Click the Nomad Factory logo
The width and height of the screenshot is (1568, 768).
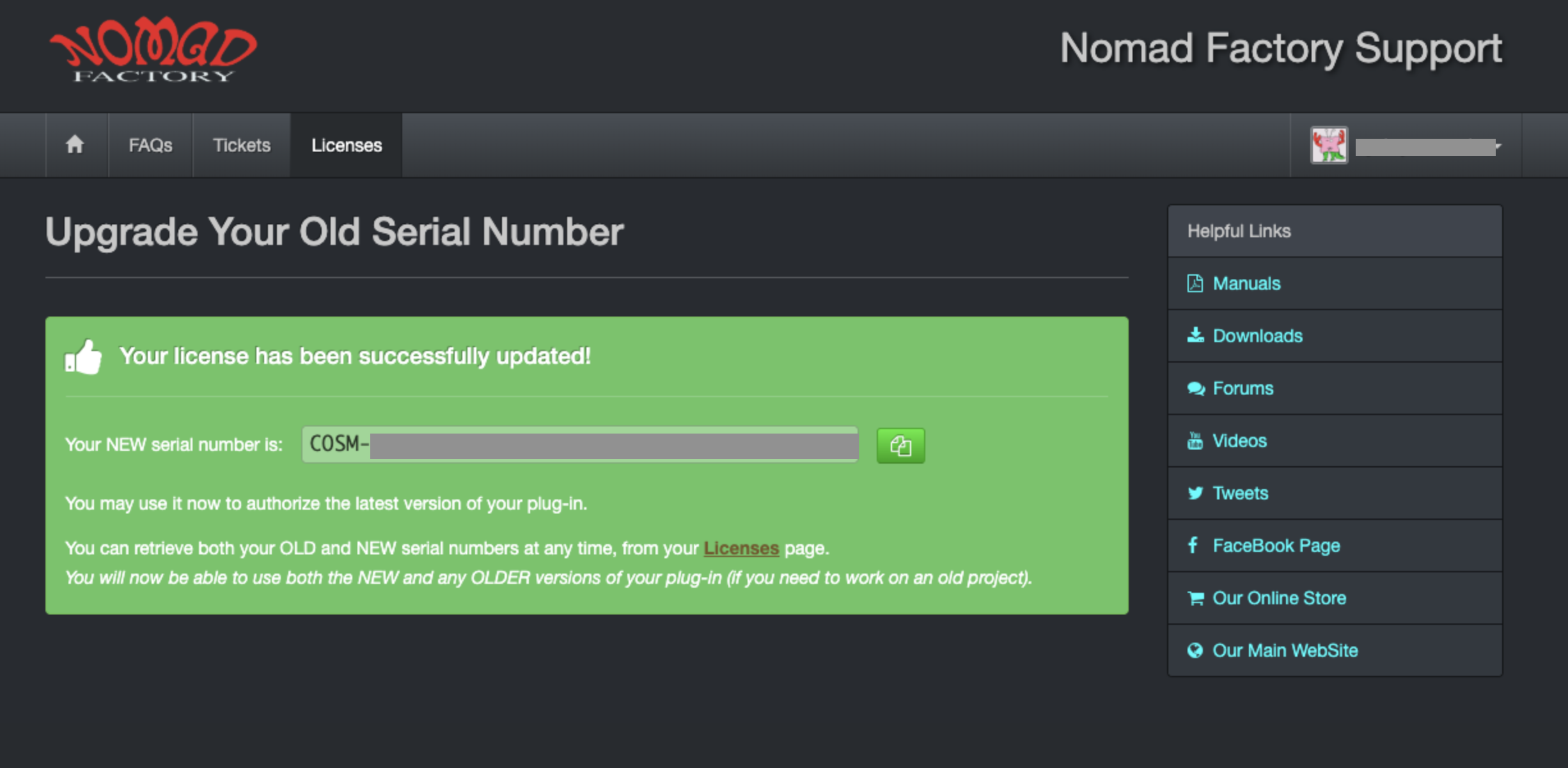pyautogui.click(x=153, y=51)
